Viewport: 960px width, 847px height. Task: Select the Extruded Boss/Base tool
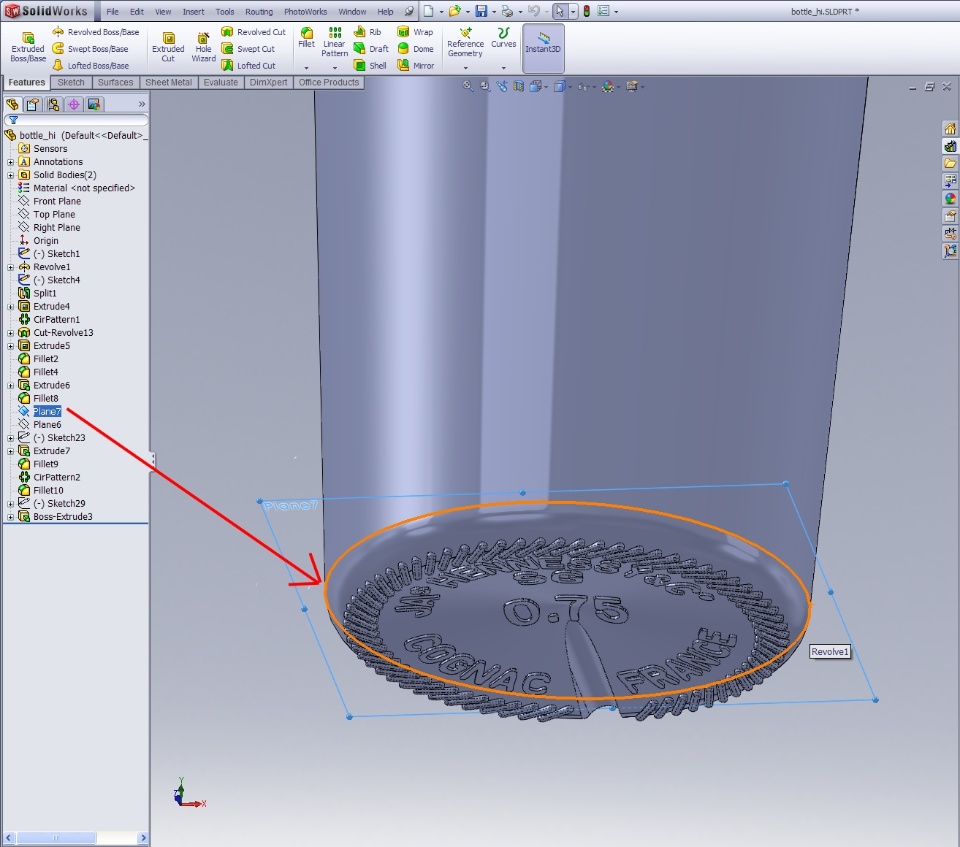(x=28, y=47)
